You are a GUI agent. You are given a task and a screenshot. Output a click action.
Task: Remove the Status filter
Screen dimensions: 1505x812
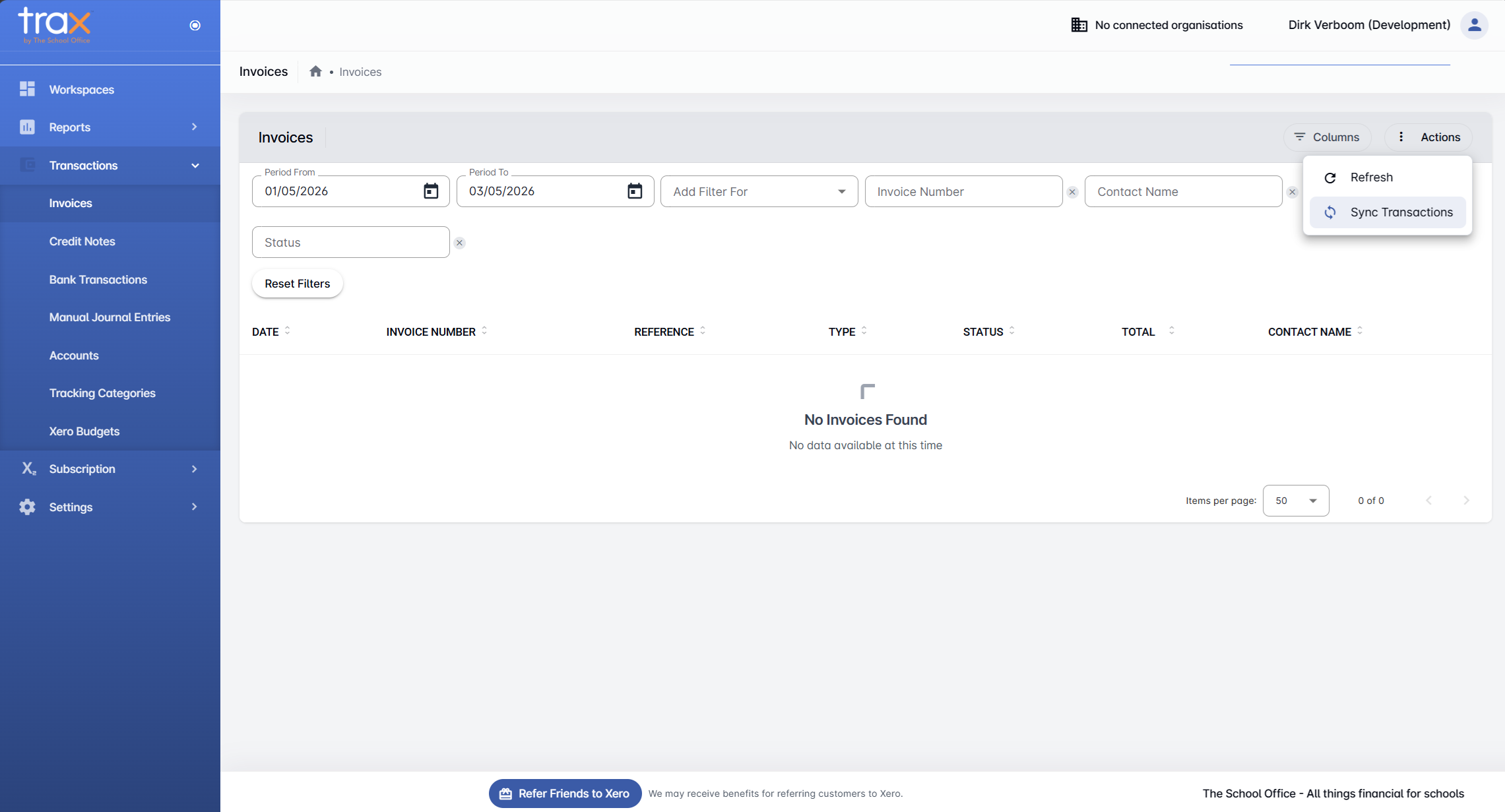(459, 243)
